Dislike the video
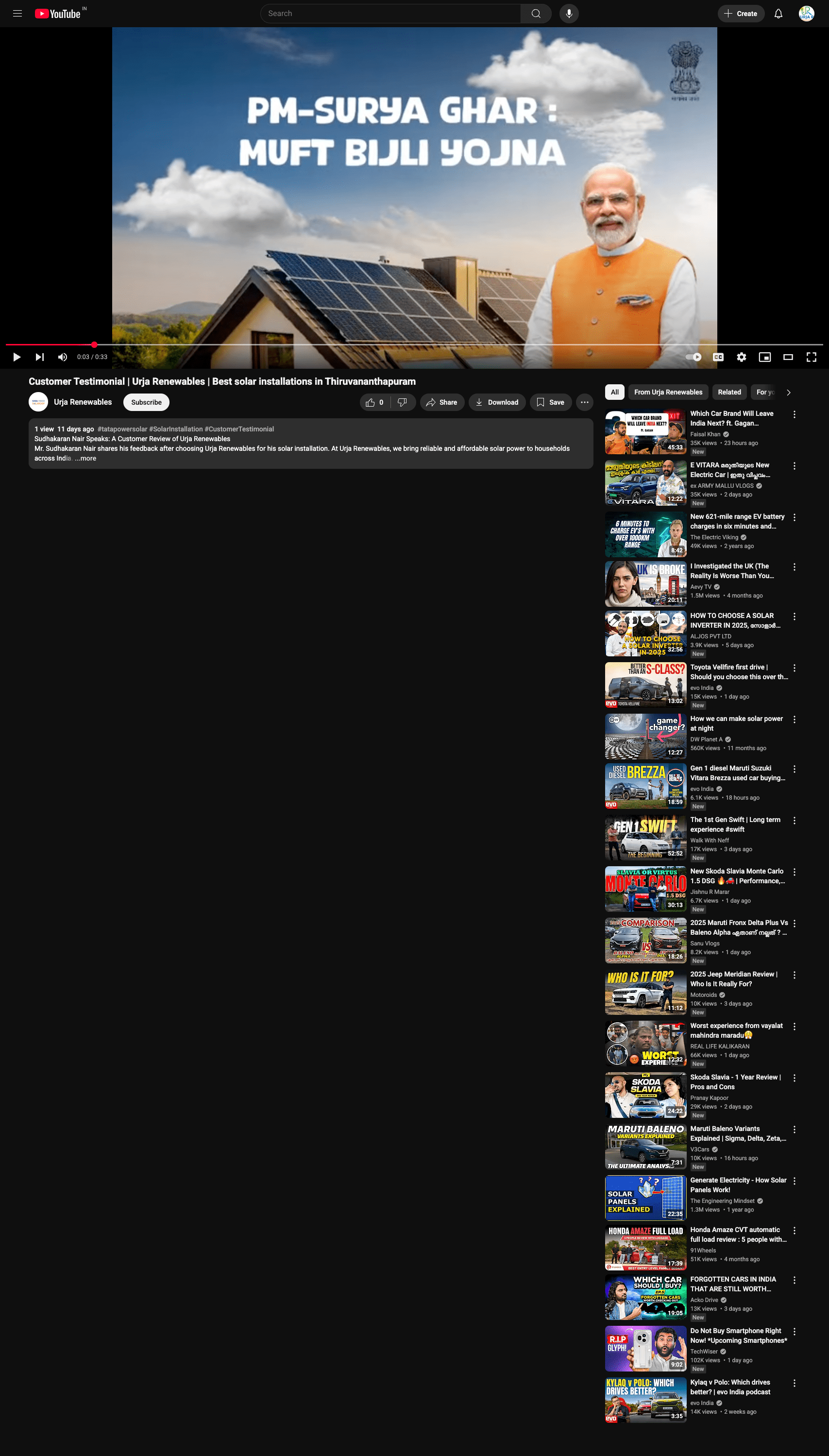 coord(403,402)
